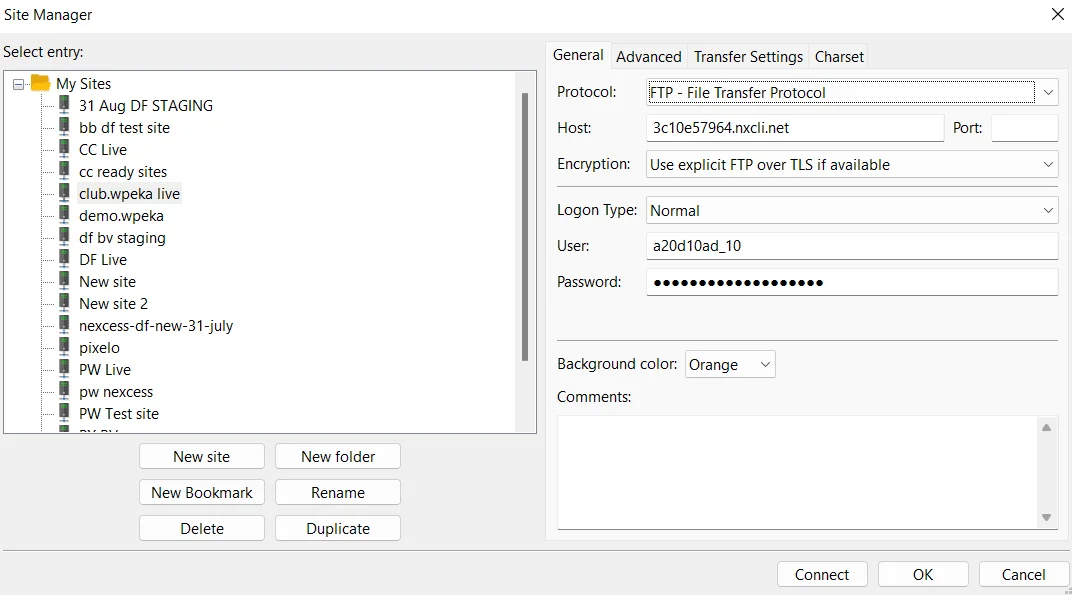The height and width of the screenshot is (595, 1072).
Task: Click server icon beside 31 Aug DF STAGING
Action: pos(64,105)
